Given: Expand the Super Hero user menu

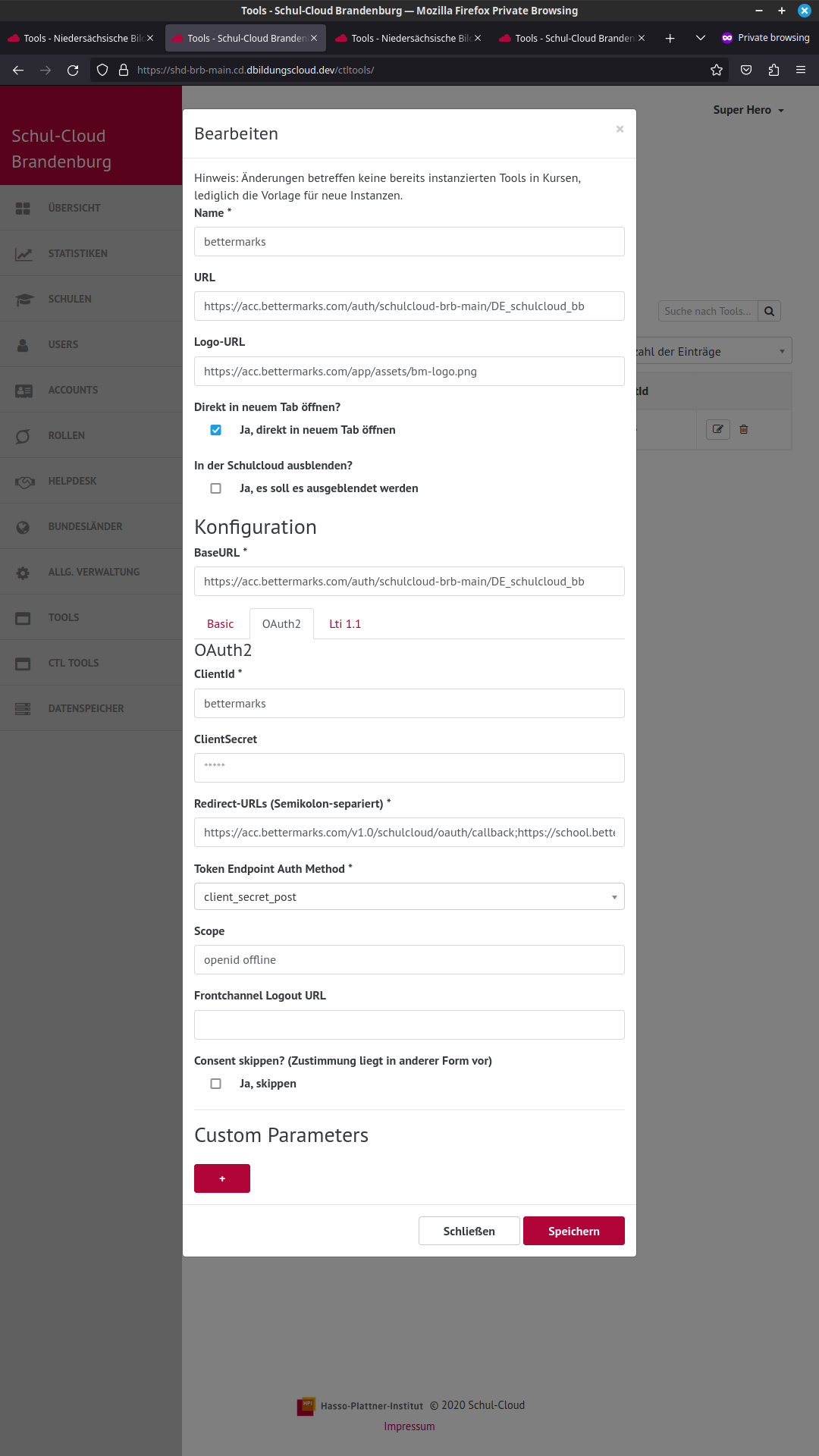Looking at the screenshot, I should point(748,110).
